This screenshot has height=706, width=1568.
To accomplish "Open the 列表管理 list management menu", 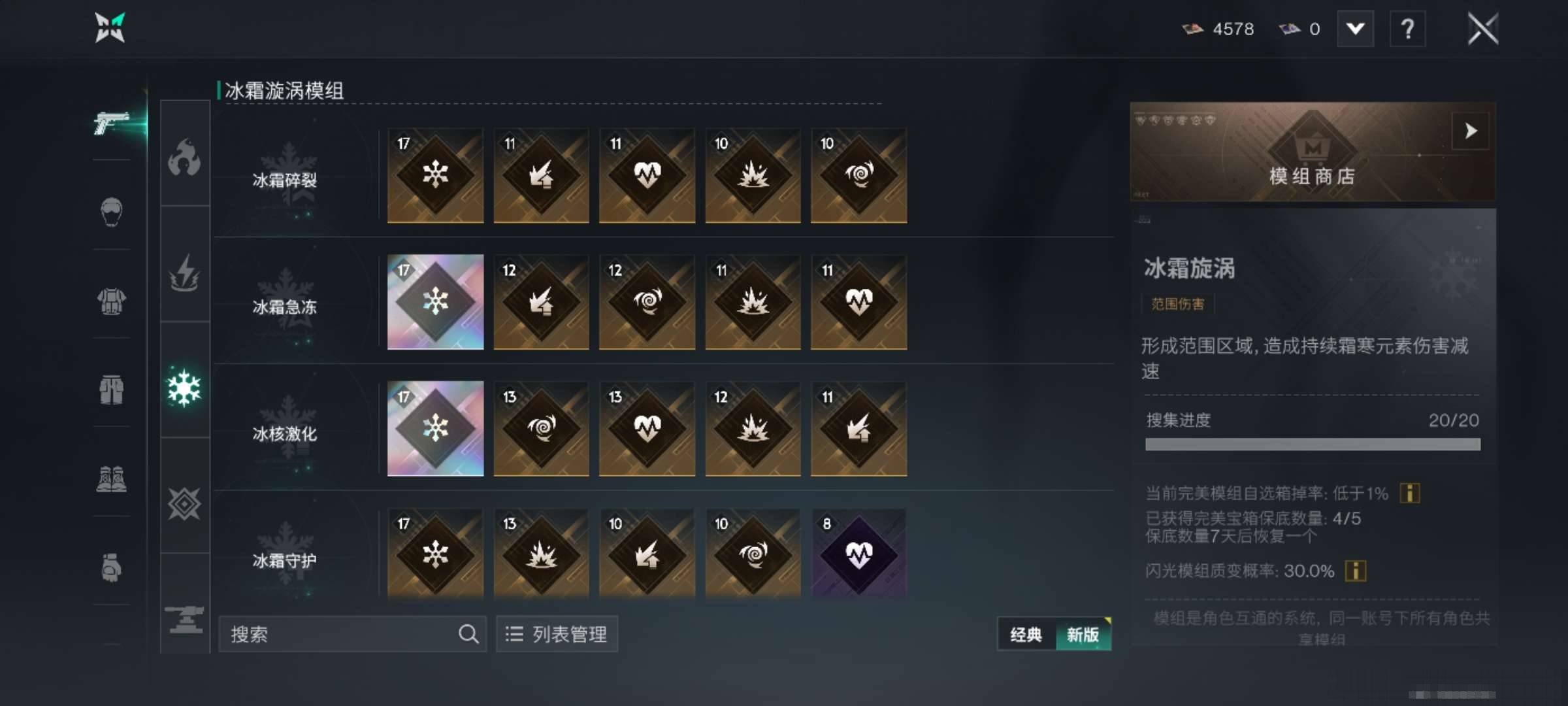I will (557, 634).
